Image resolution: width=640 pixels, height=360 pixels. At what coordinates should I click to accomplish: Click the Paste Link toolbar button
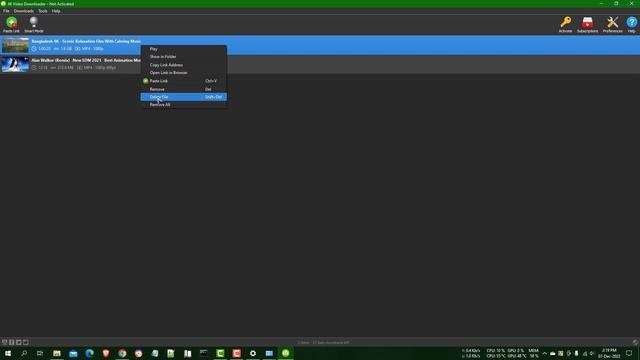11,25
